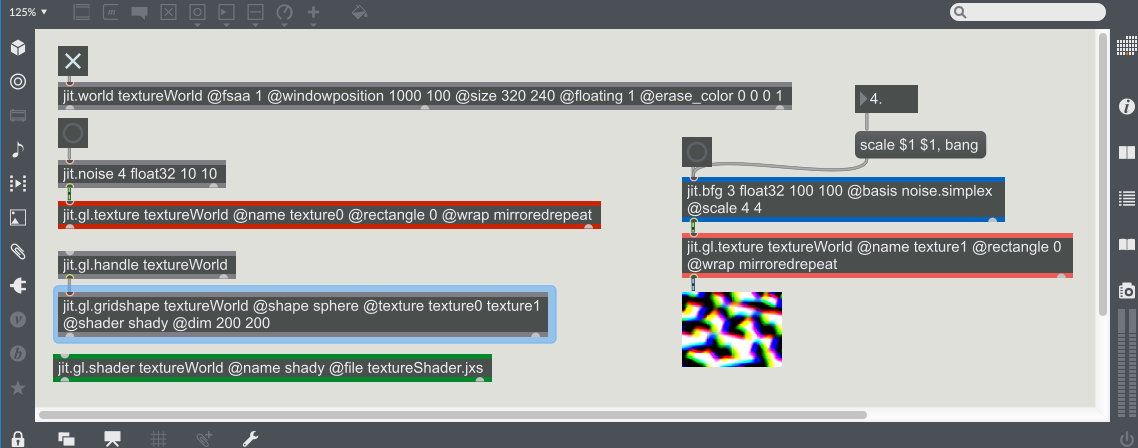This screenshot has height=448, width=1138.
Task: Open the Images browser in sidebar
Action: (x=18, y=217)
